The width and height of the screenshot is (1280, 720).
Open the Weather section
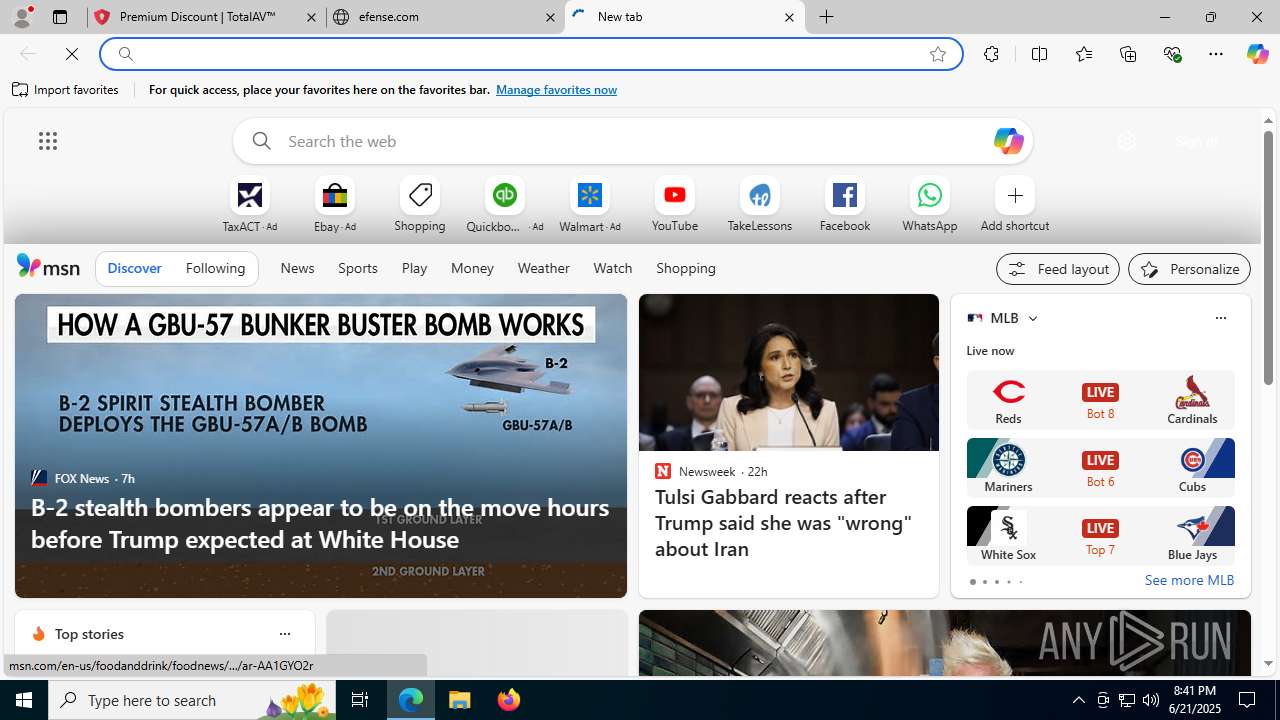[543, 268]
